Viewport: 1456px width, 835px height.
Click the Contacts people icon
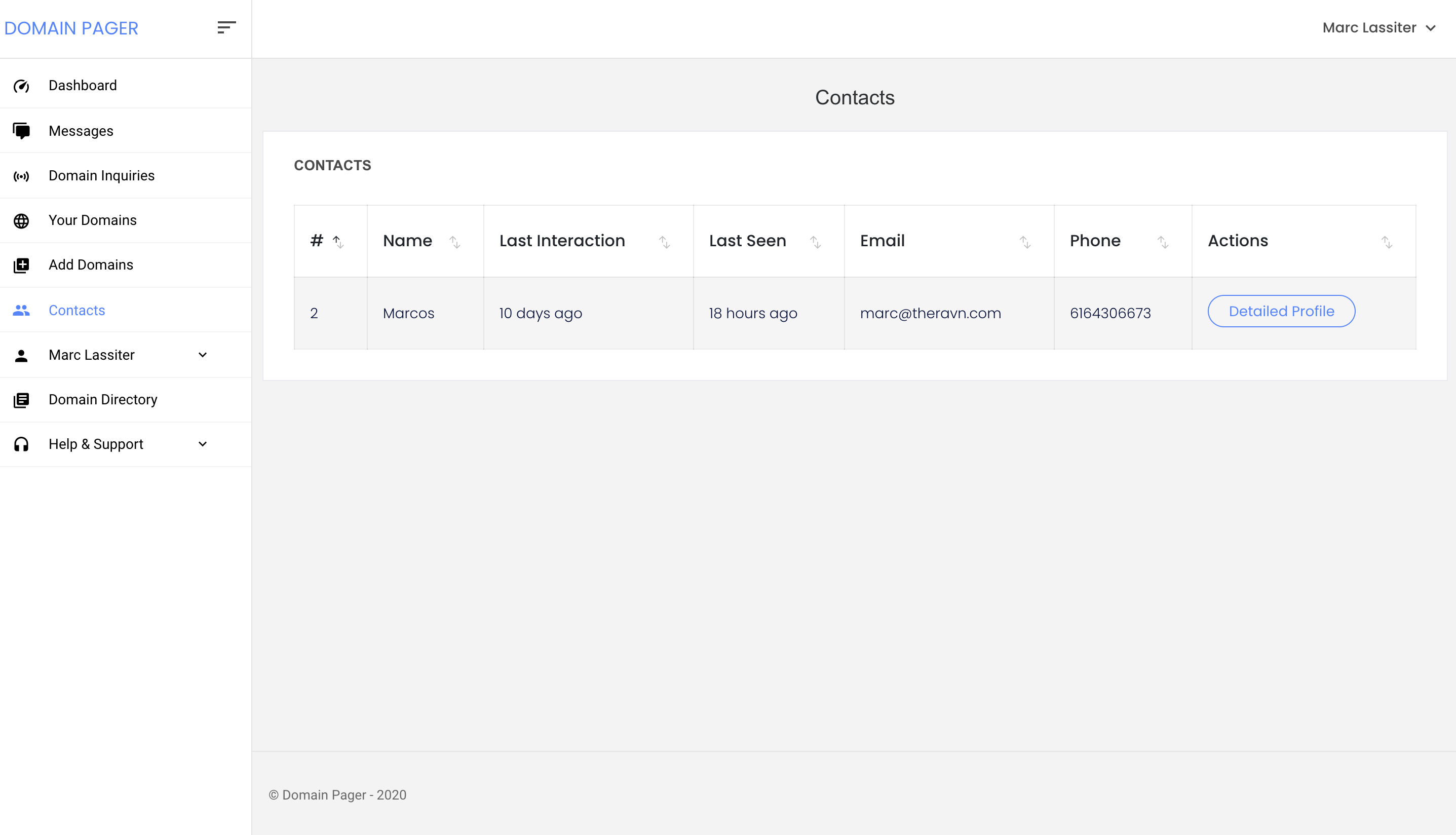coord(22,310)
